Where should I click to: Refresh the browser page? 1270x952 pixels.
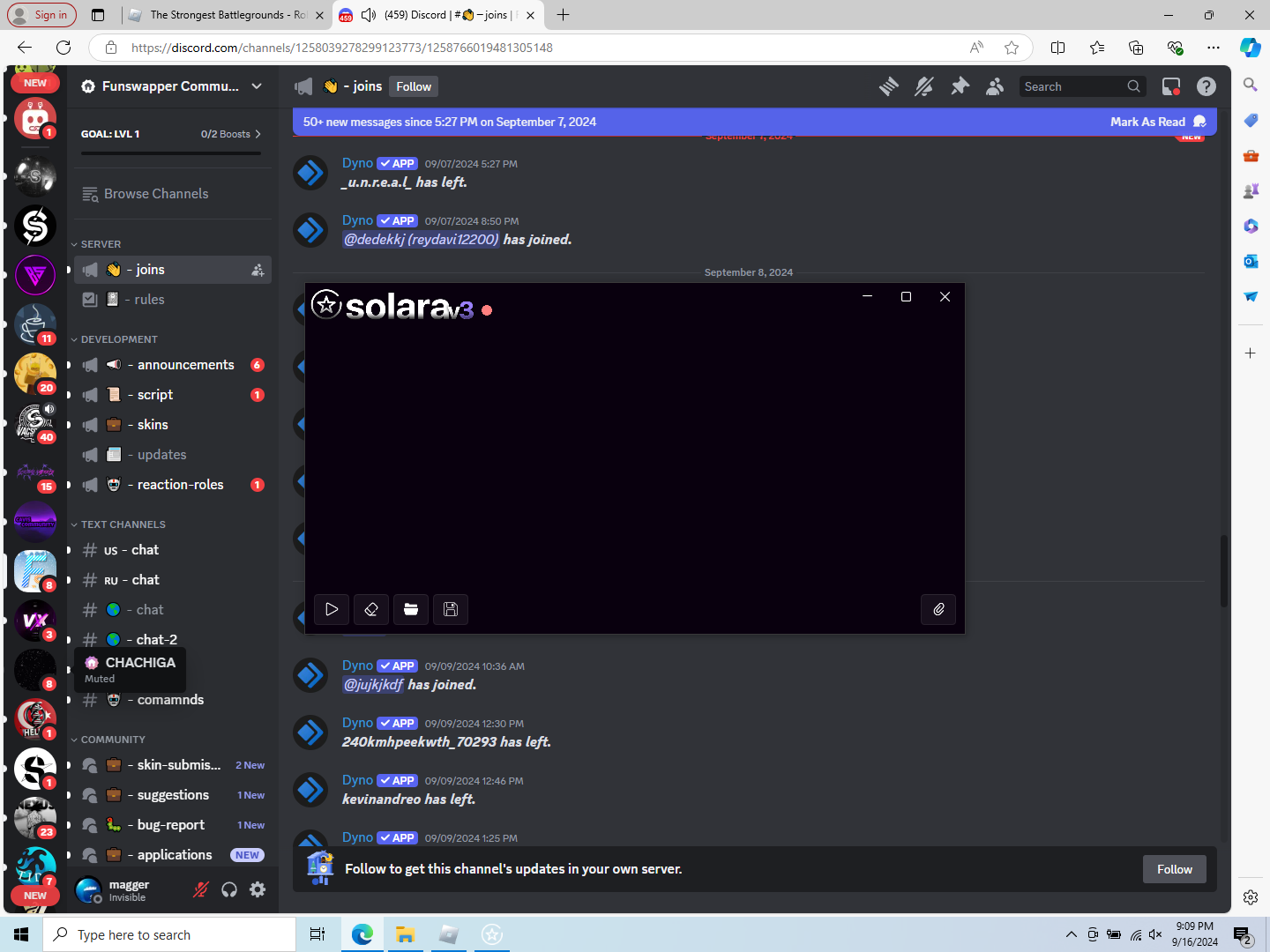click(63, 48)
